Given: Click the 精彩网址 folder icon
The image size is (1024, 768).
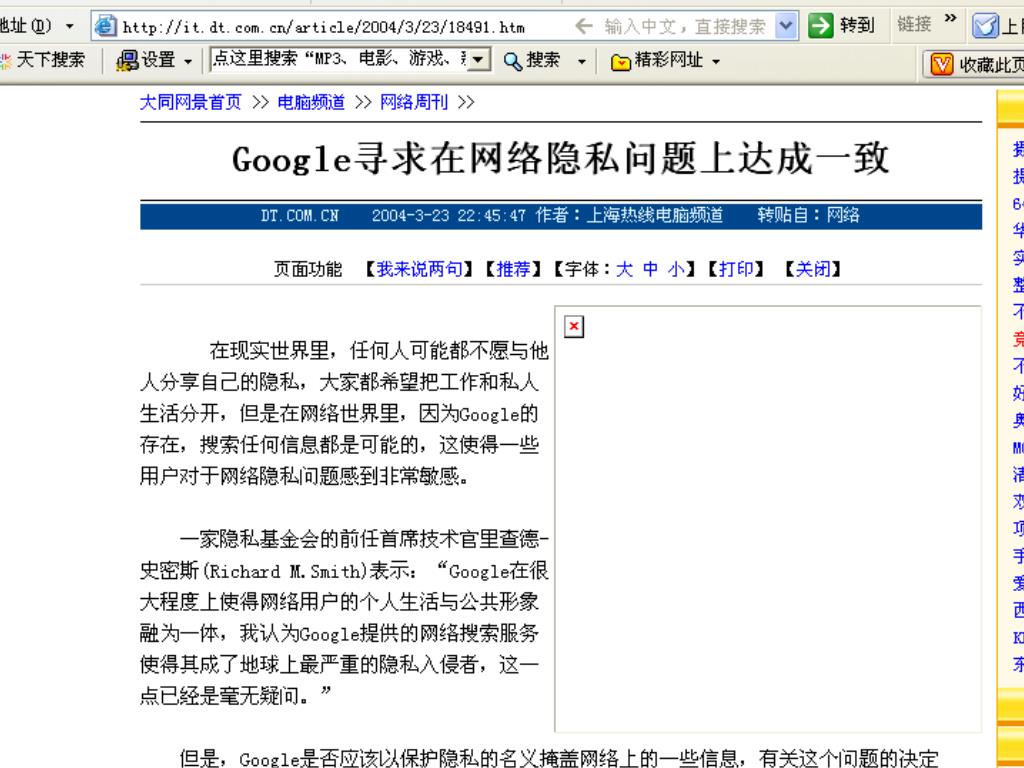Looking at the screenshot, I should tap(620, 62).
